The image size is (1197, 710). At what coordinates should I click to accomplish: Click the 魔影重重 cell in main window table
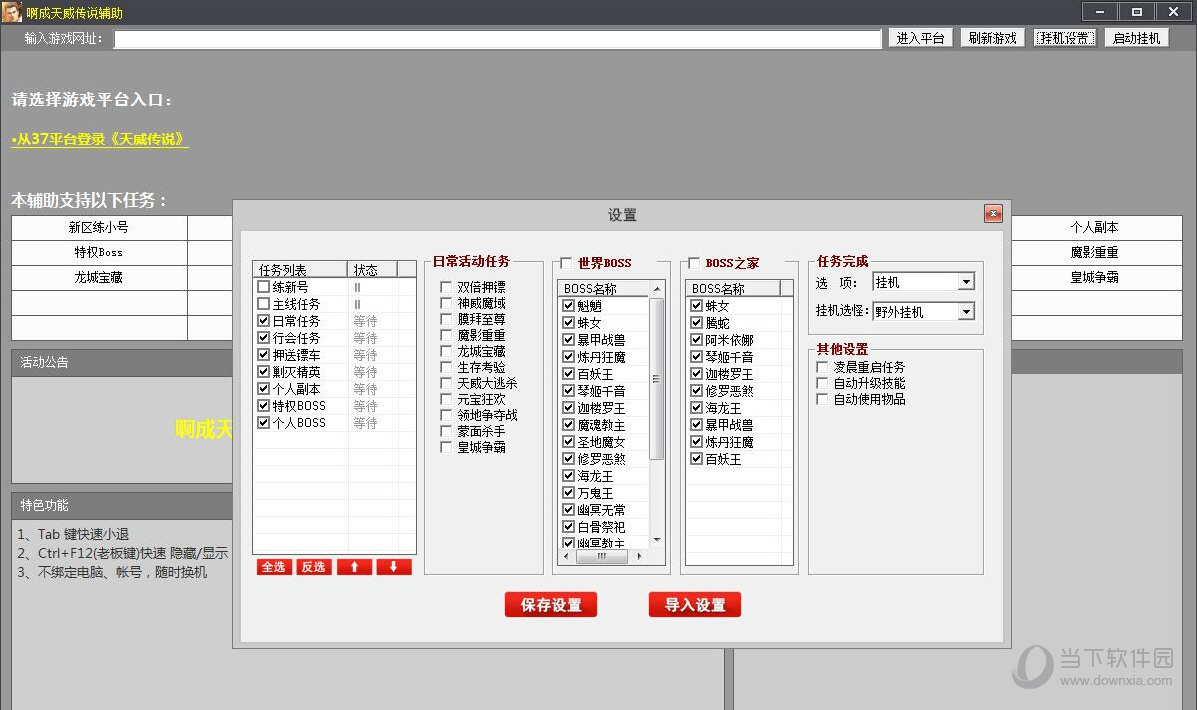(x=1095, y=253)
